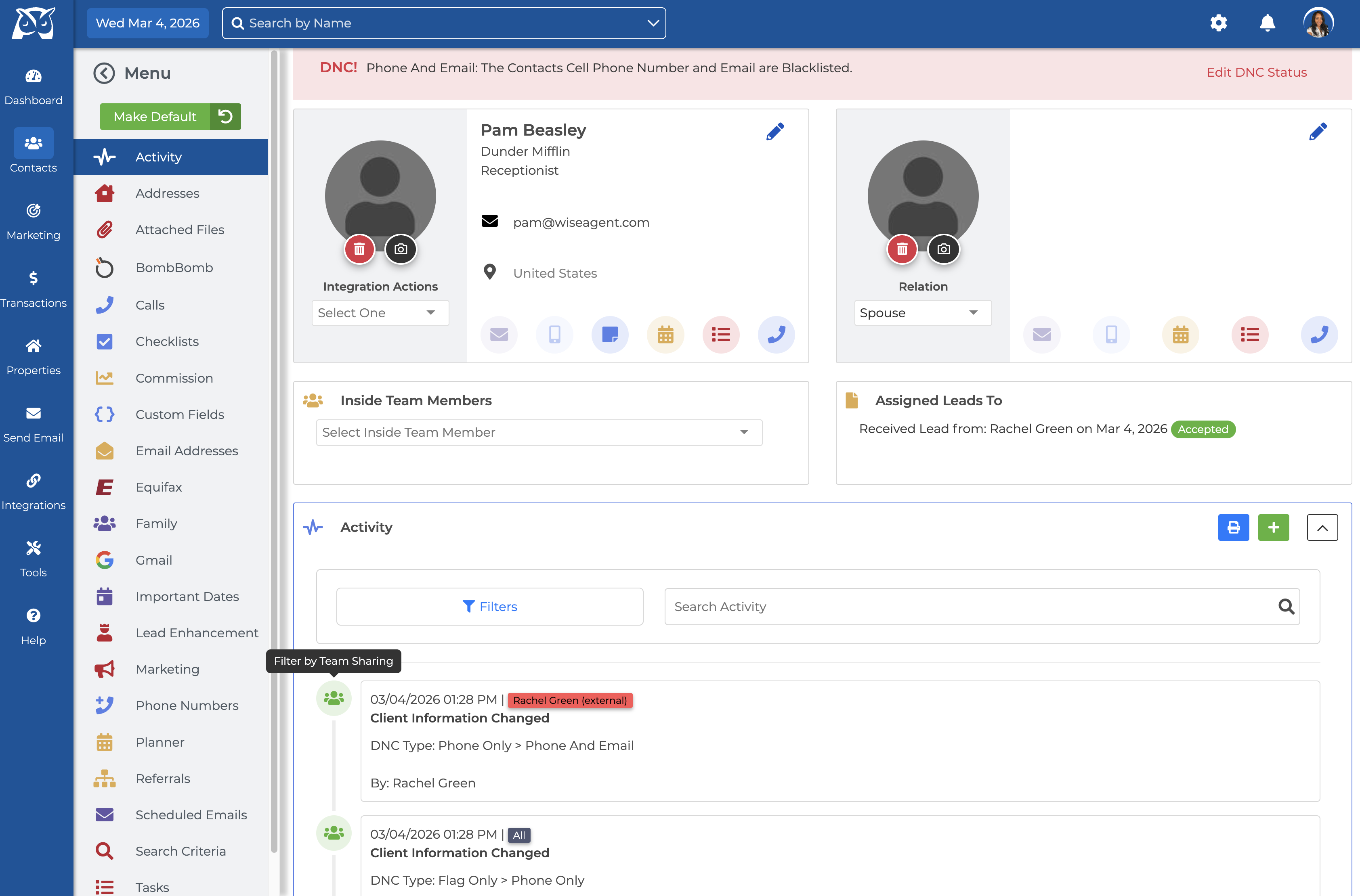
Task: Log a call for Pam Beasley
Action: coord(777,334)
